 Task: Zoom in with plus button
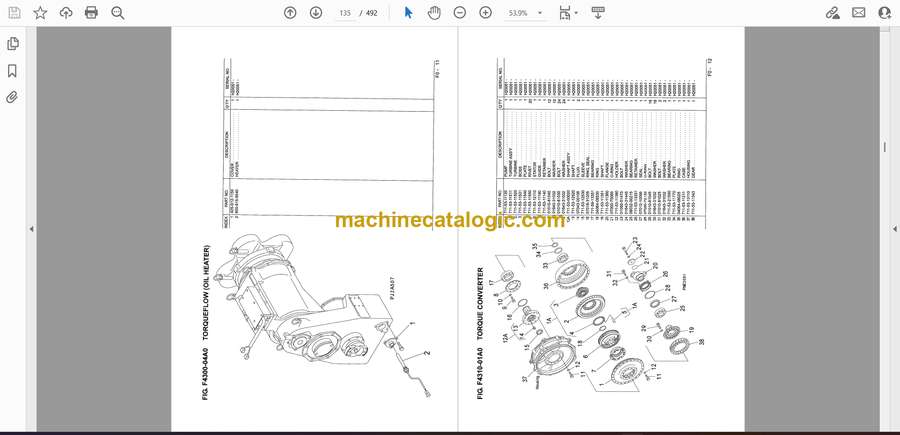(x=486, y=13)
